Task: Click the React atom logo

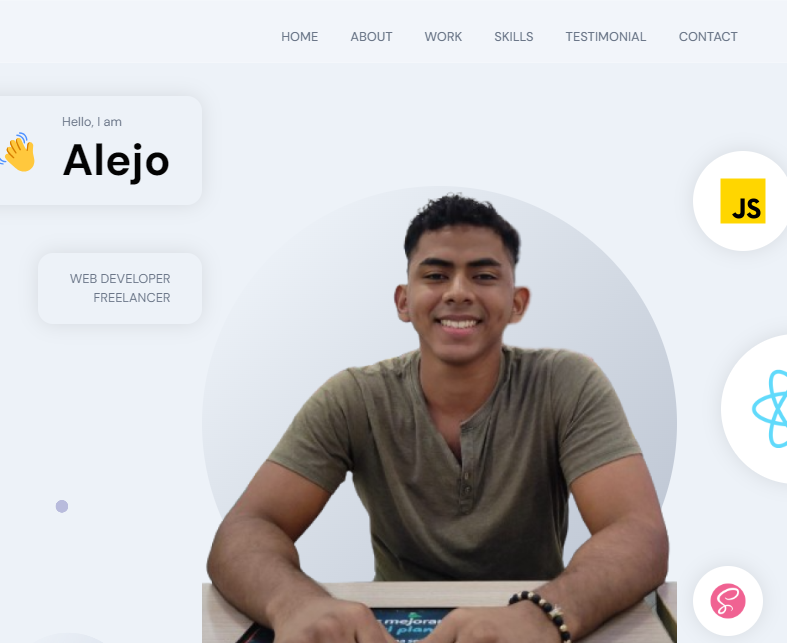Action: click(770, 409)
